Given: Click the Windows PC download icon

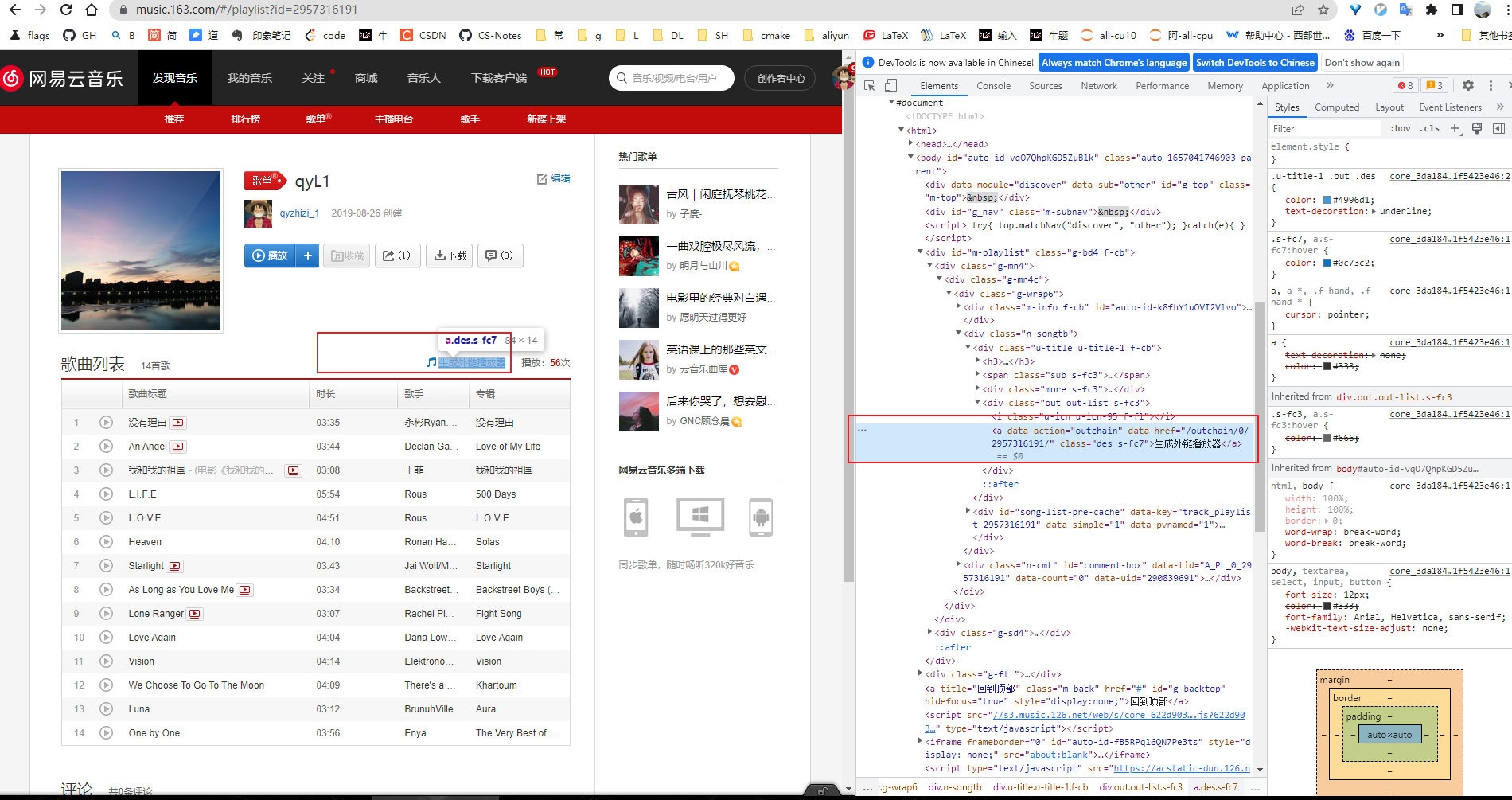Looking at the screenshot, I should (700, 517).
